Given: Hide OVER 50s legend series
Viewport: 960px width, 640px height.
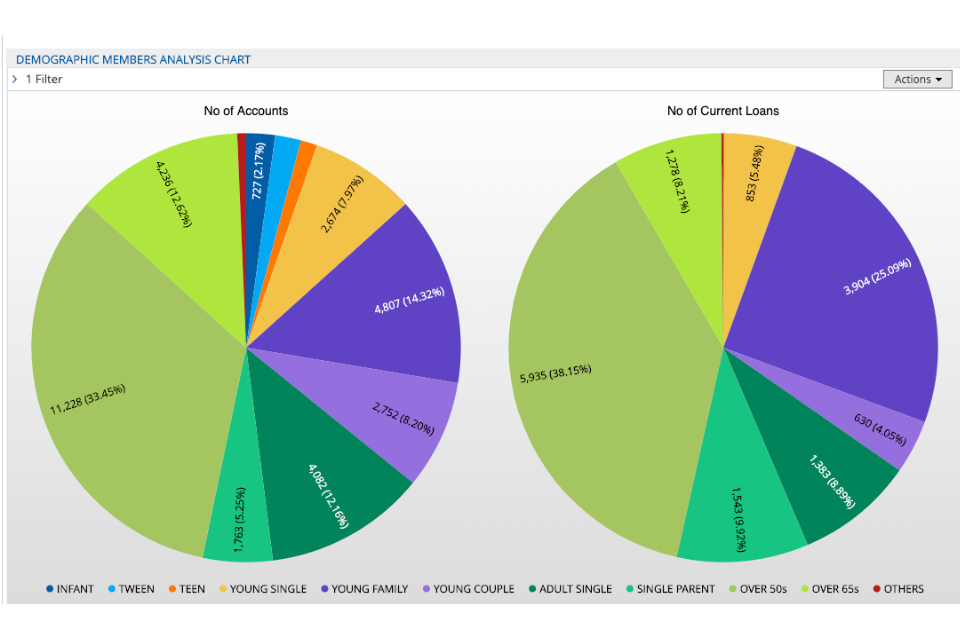Looking at the screenshot, I should point(756,589).
